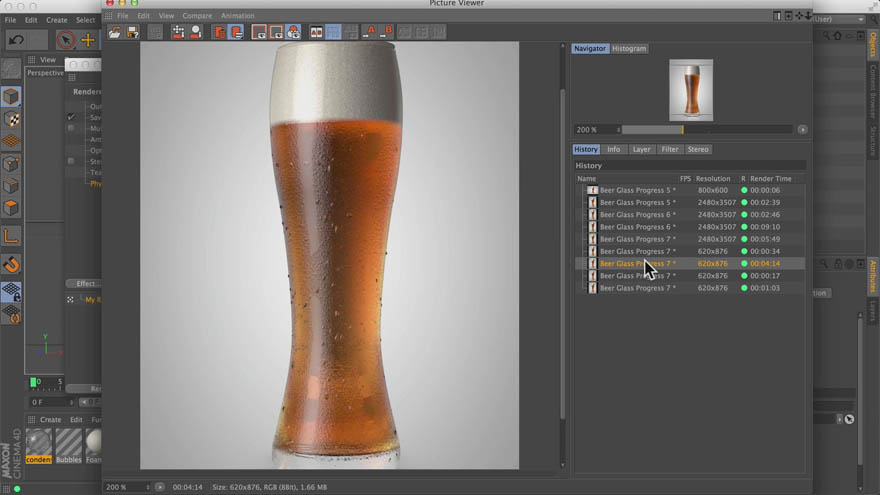Activate Texture mode checkered cube icon
The height and width of the screenshot is (495, 880).
(x=11, y=119)
